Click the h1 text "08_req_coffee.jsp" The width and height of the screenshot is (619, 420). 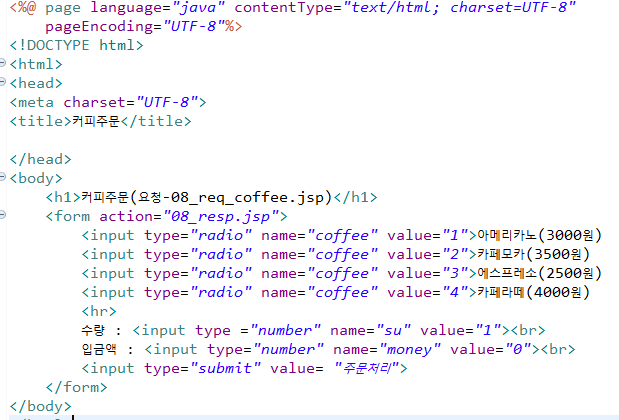pos(248,197)
